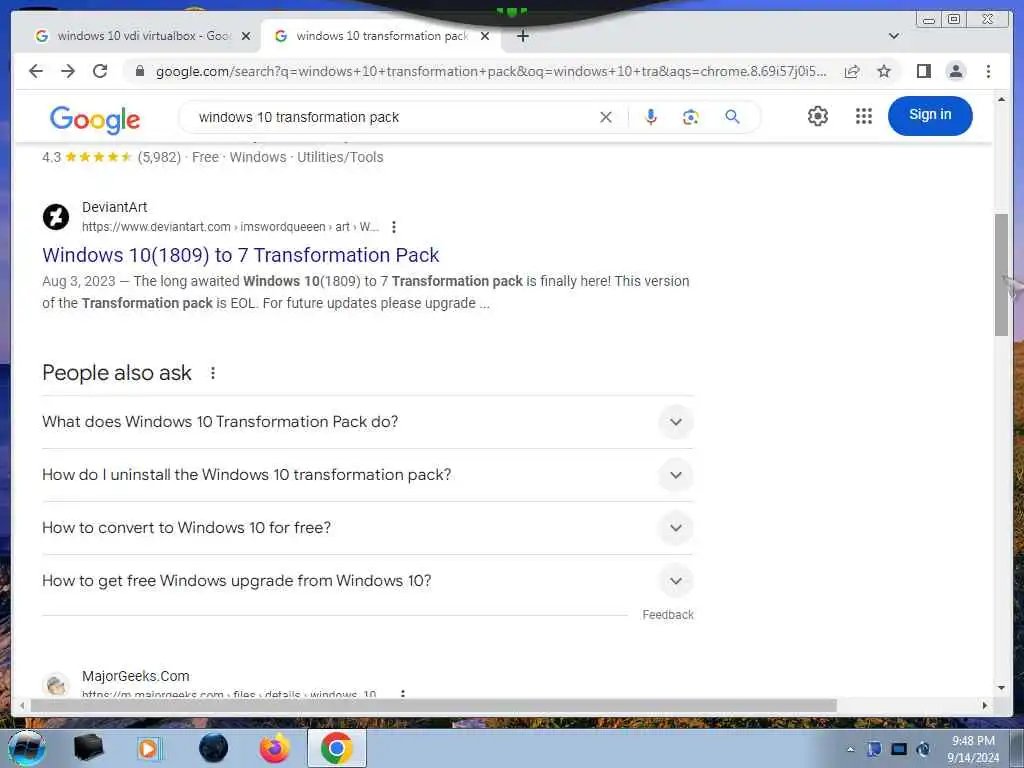Open a new browser tab

coord(522,36)
